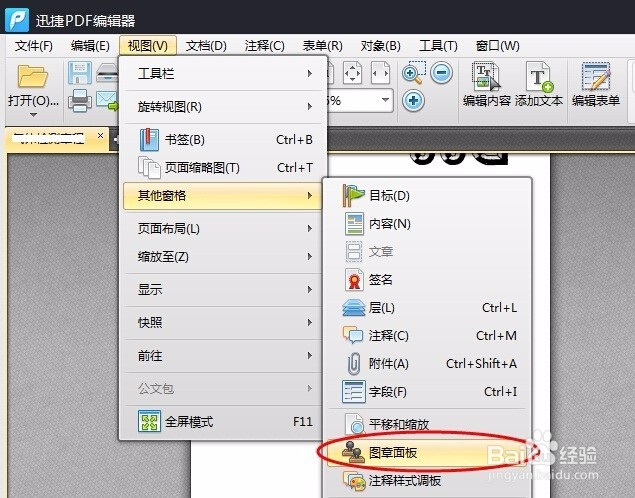635x498 pixels.
Task: Open the dropdown arrow under Open button
Action: pos(34,115)
